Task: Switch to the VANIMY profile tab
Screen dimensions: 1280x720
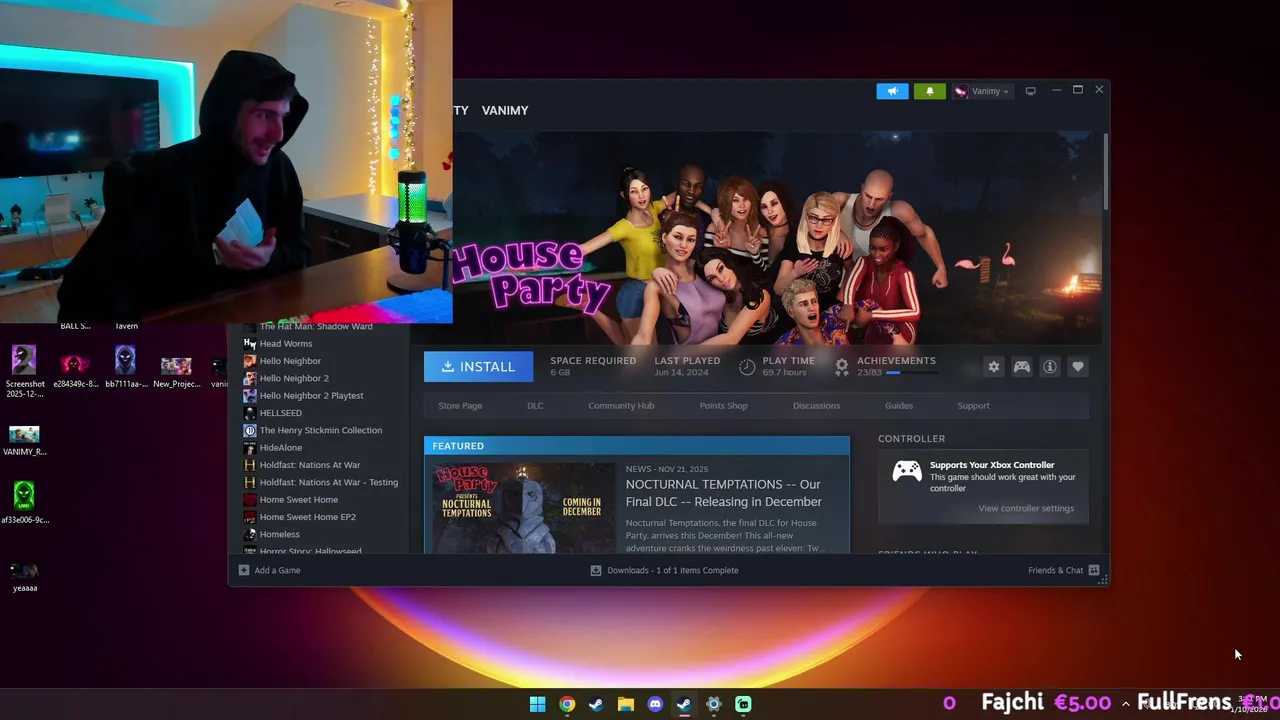Action: click(505, 110)
